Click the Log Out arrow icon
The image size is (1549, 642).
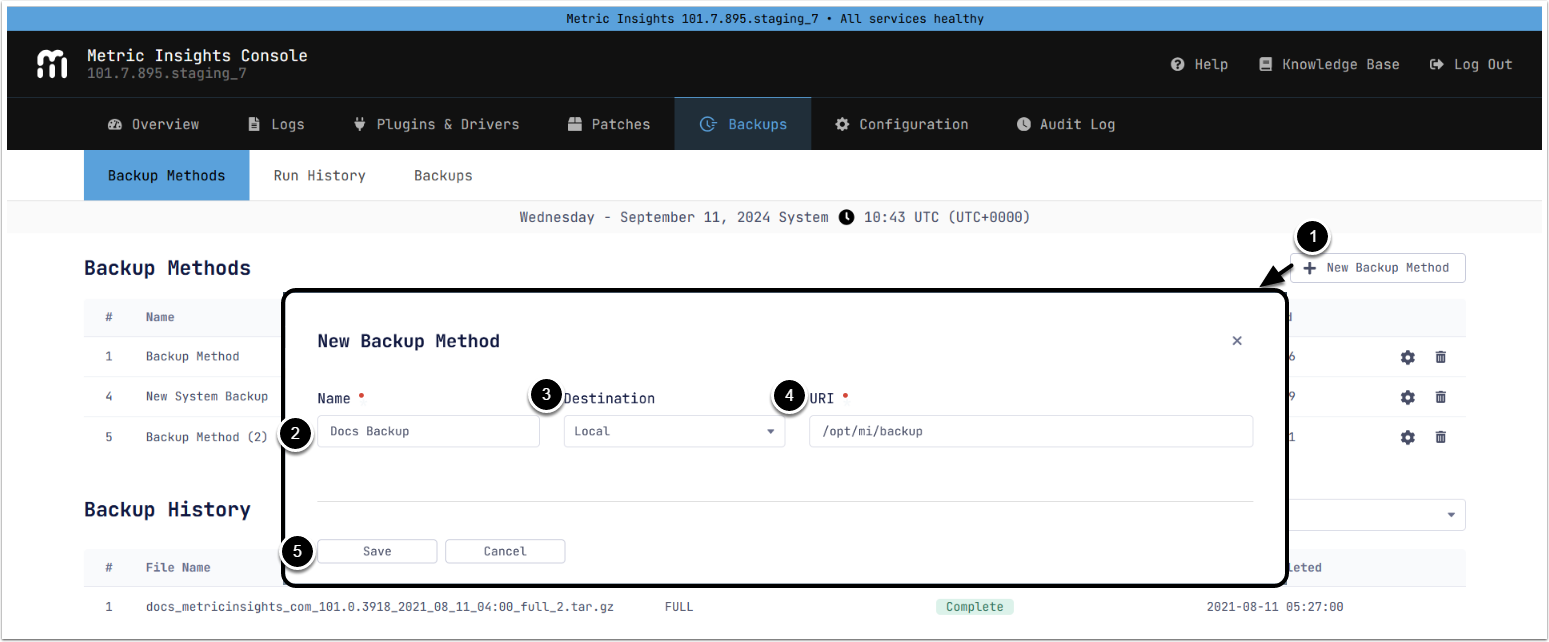[1437, 64]
